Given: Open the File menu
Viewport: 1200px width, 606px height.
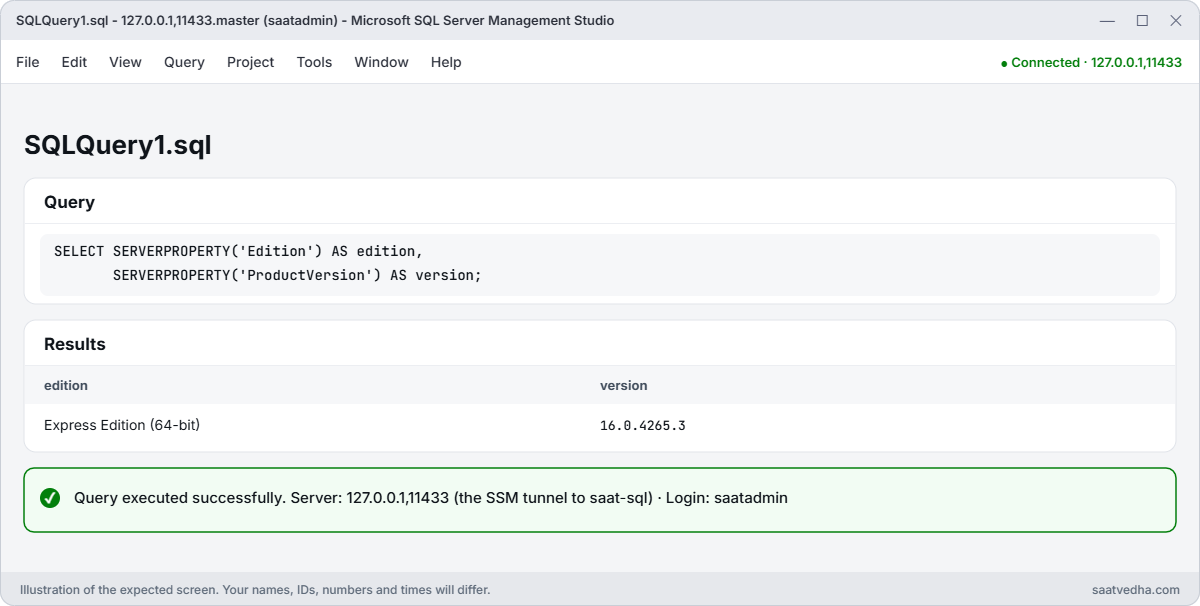Looking at the screenshot, I should (x=28, y=62).
